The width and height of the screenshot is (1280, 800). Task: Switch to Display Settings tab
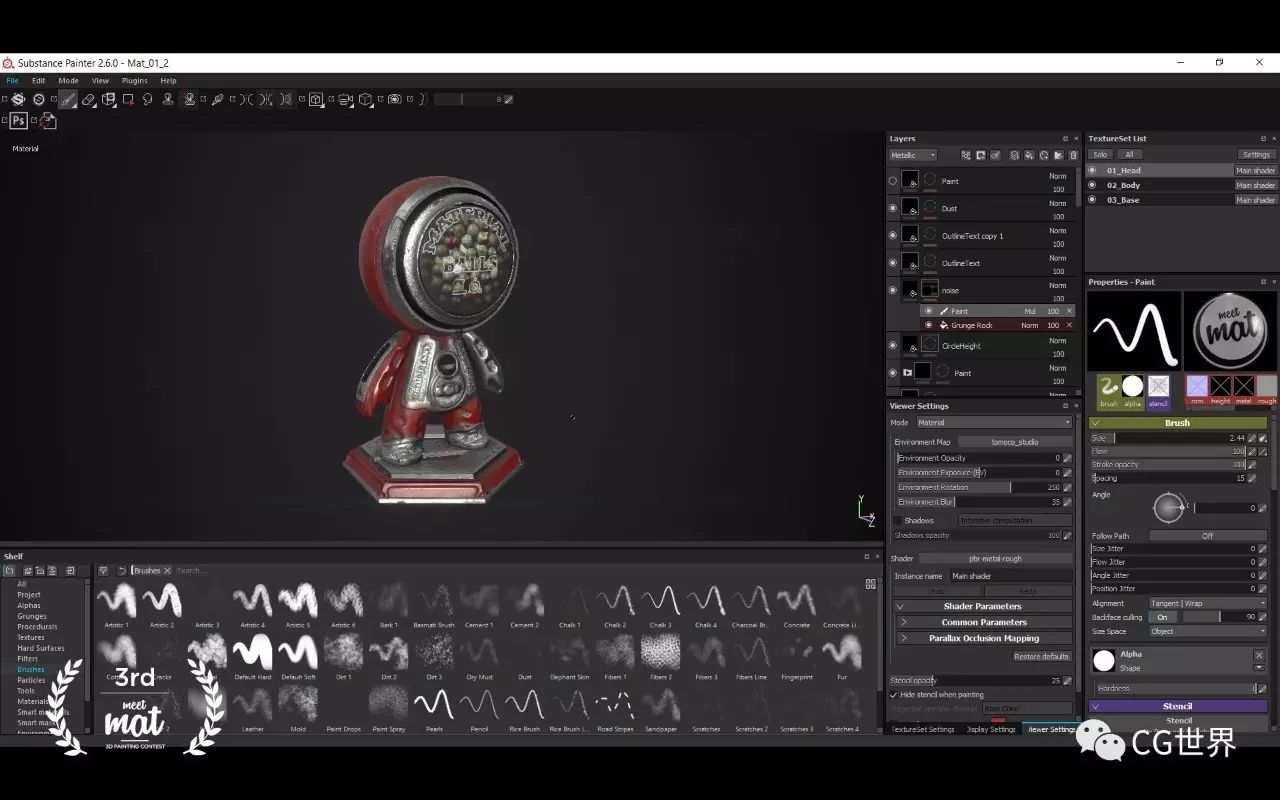coord(991,729)
